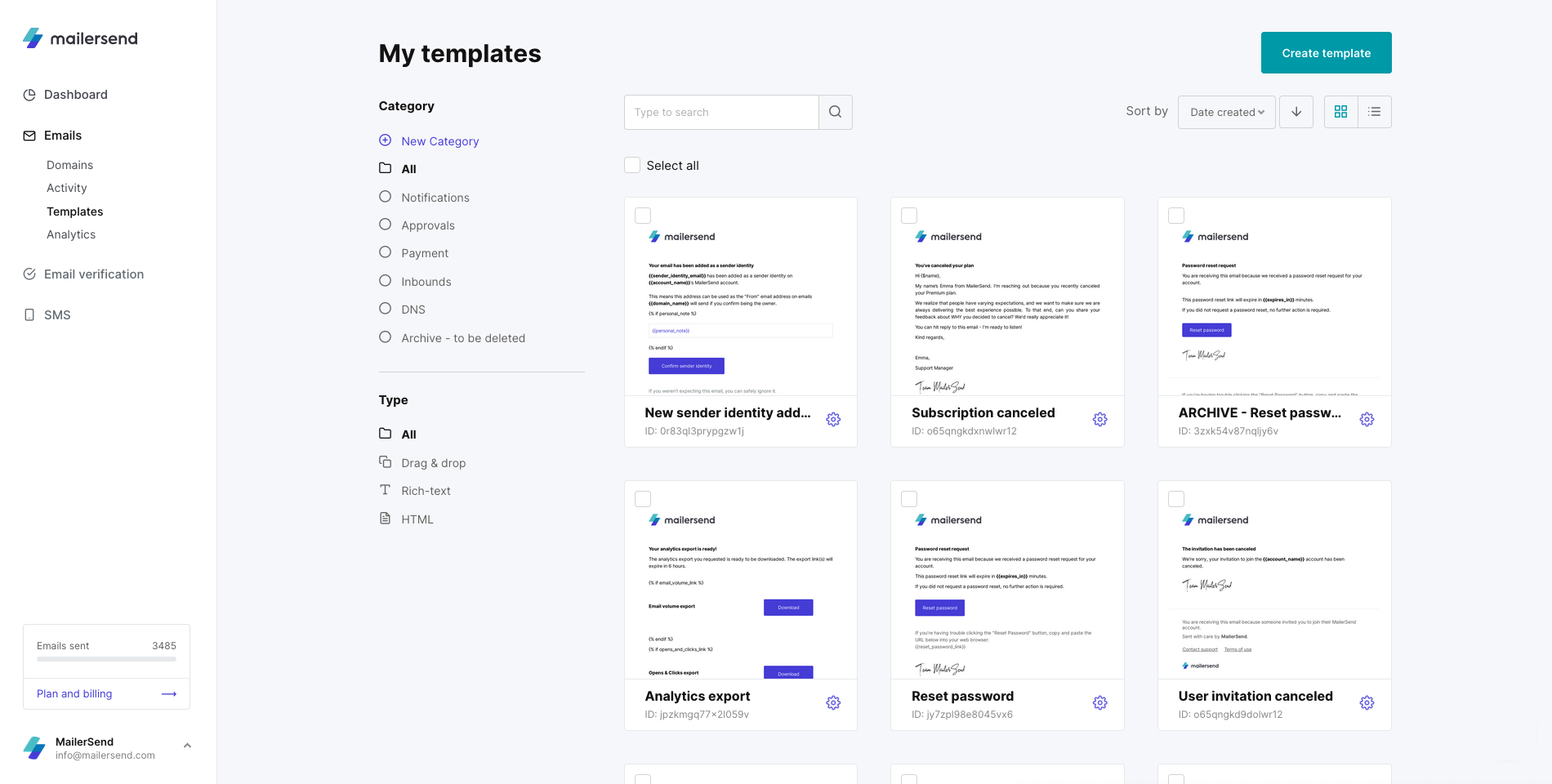Open Plan and billing link
Screen dimensions: 1552x784
point(74,694)
